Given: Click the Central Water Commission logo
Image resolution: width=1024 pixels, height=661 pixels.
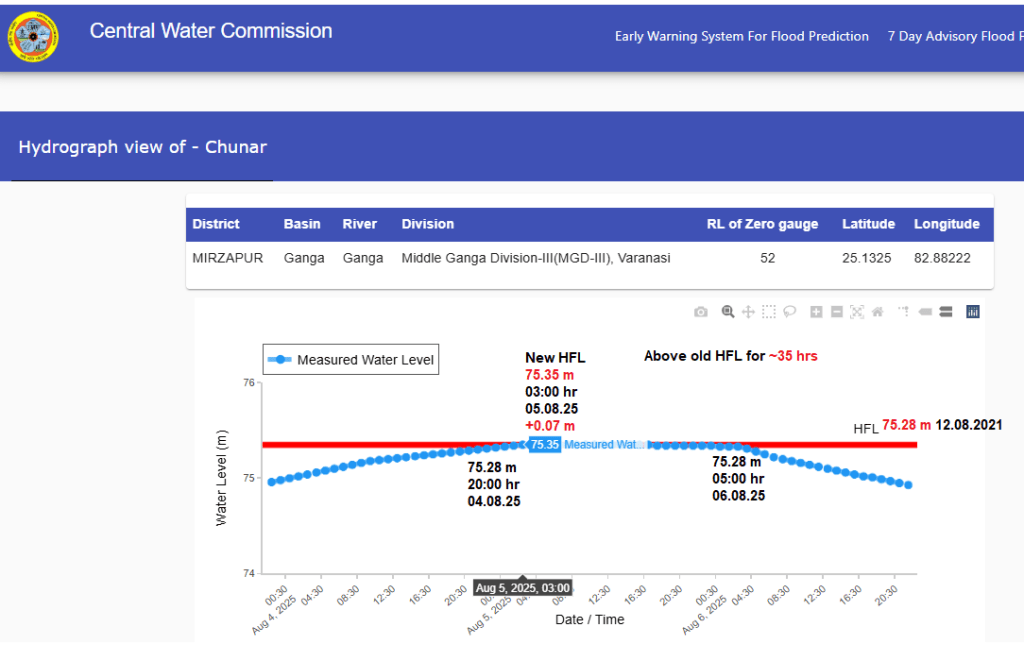Looking at the screenshot, I should (x=32, y=36).
